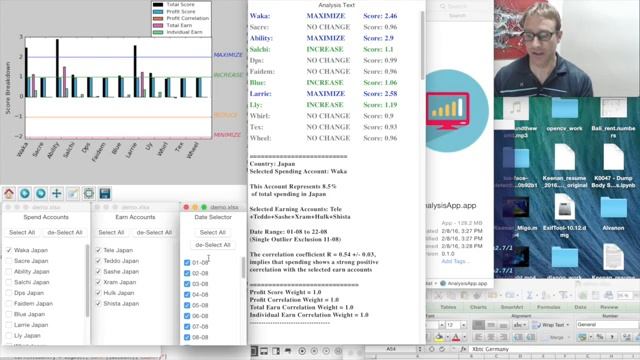
Task: Open the Excel fill color bucket
Action: click(439, 337)
